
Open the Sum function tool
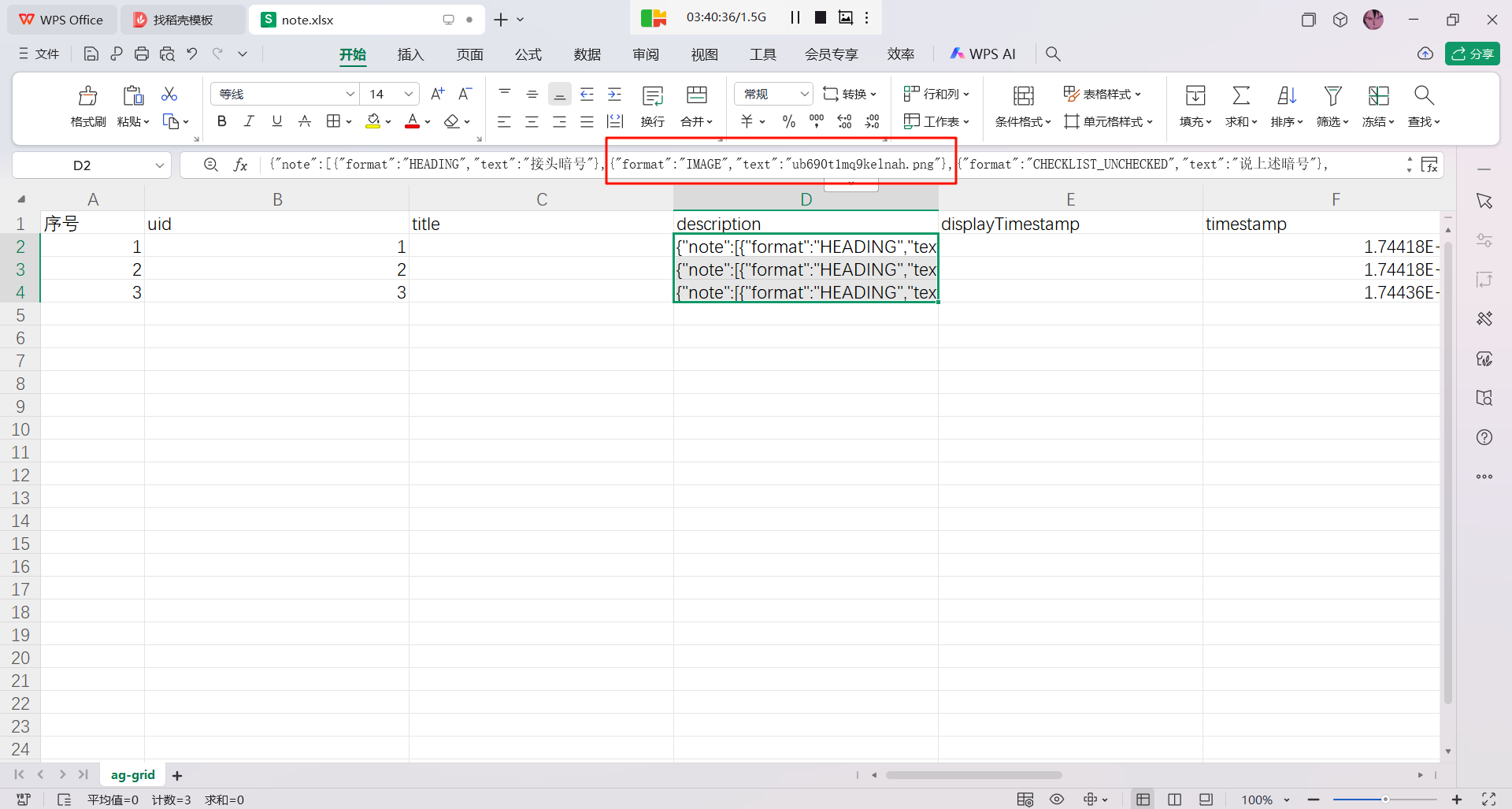1240,96
